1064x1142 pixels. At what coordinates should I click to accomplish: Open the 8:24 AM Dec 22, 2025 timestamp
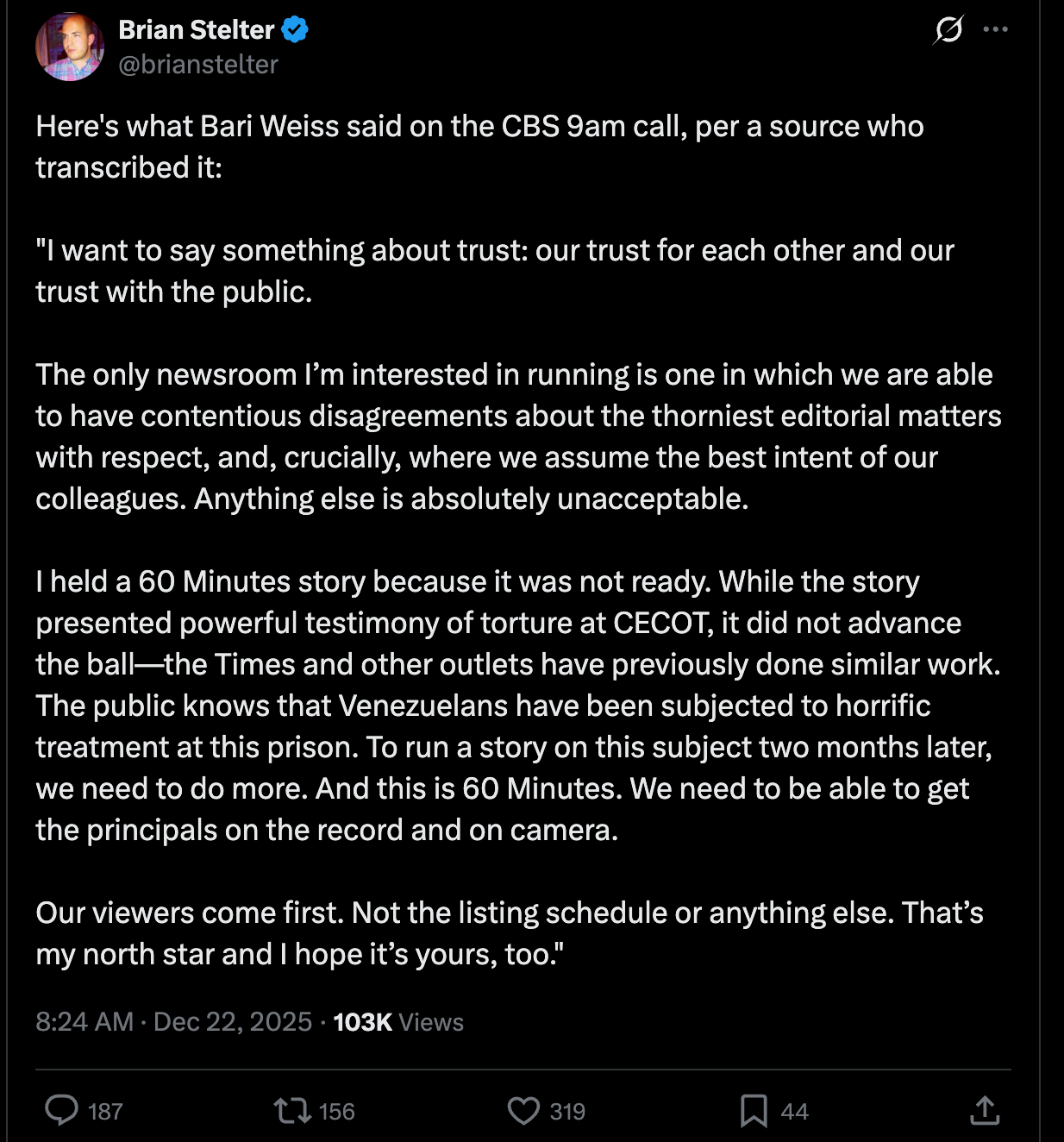click(x=173, y=1022)
